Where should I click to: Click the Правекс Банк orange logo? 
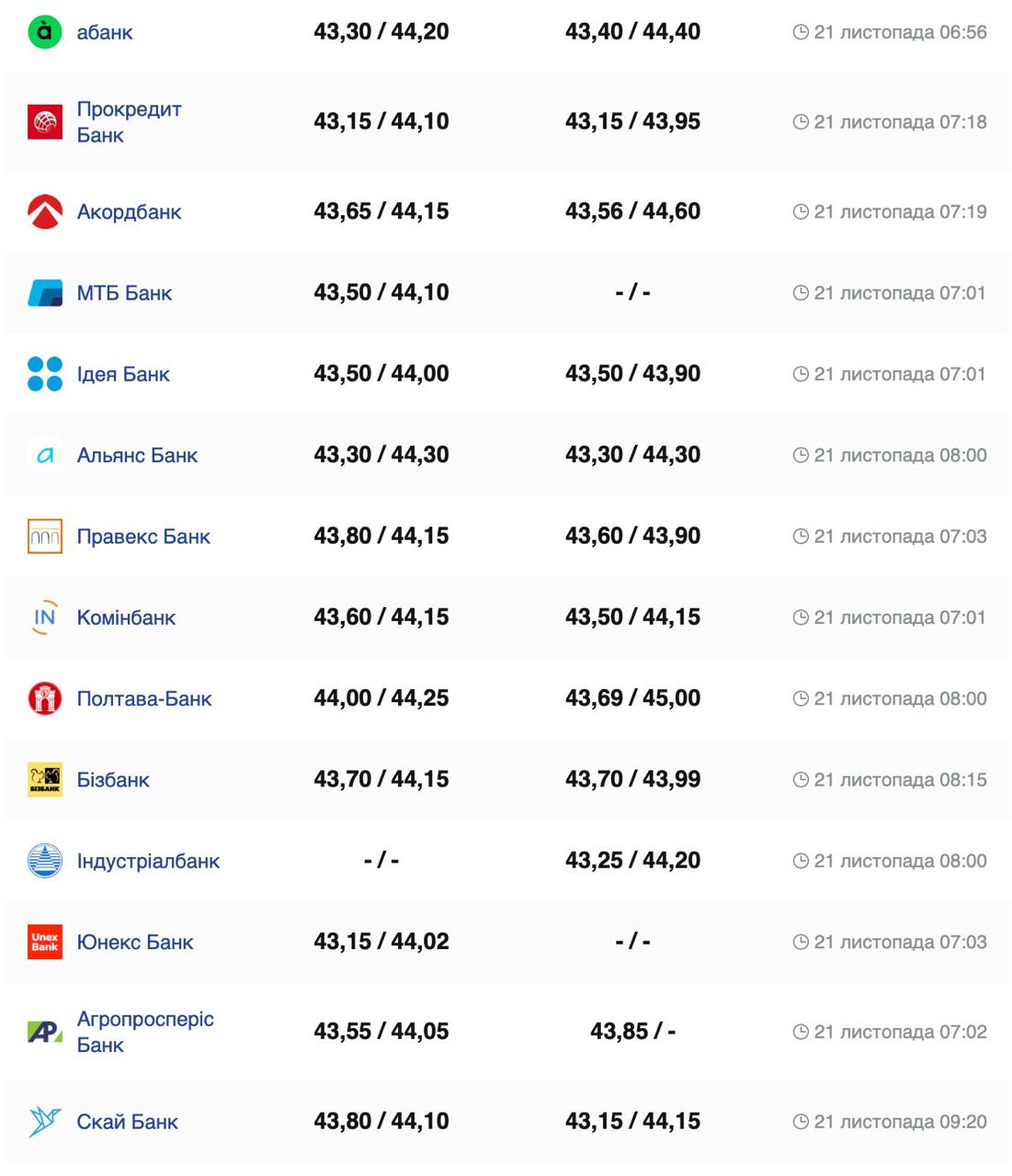(x=44, y=537)
